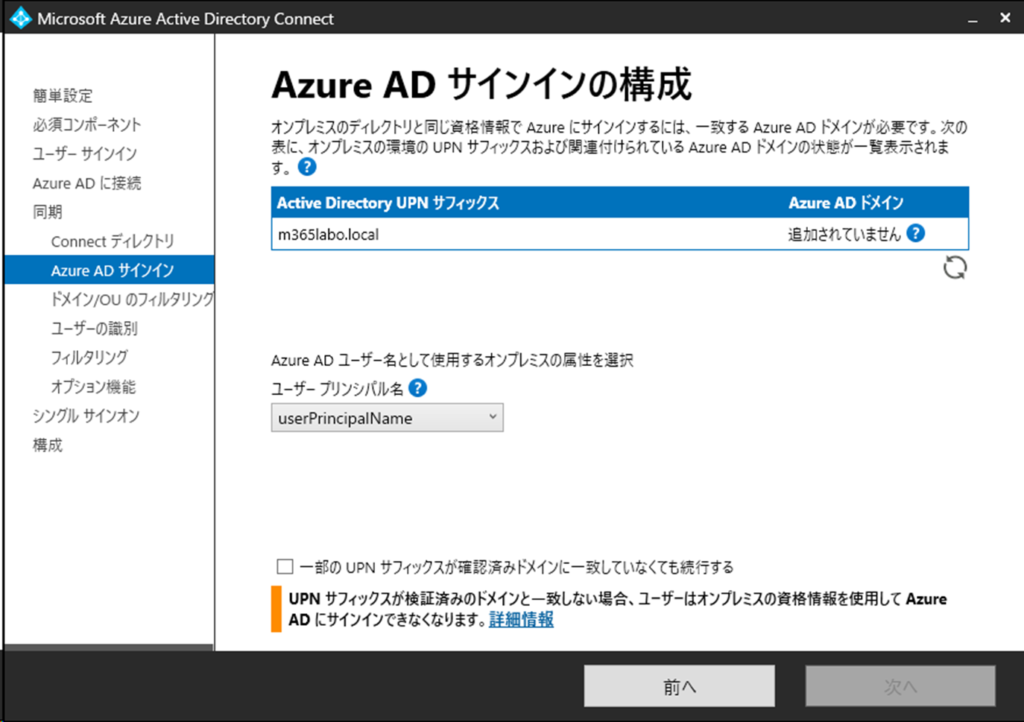Click the 同期 sidebar item

tap(48, 212)
